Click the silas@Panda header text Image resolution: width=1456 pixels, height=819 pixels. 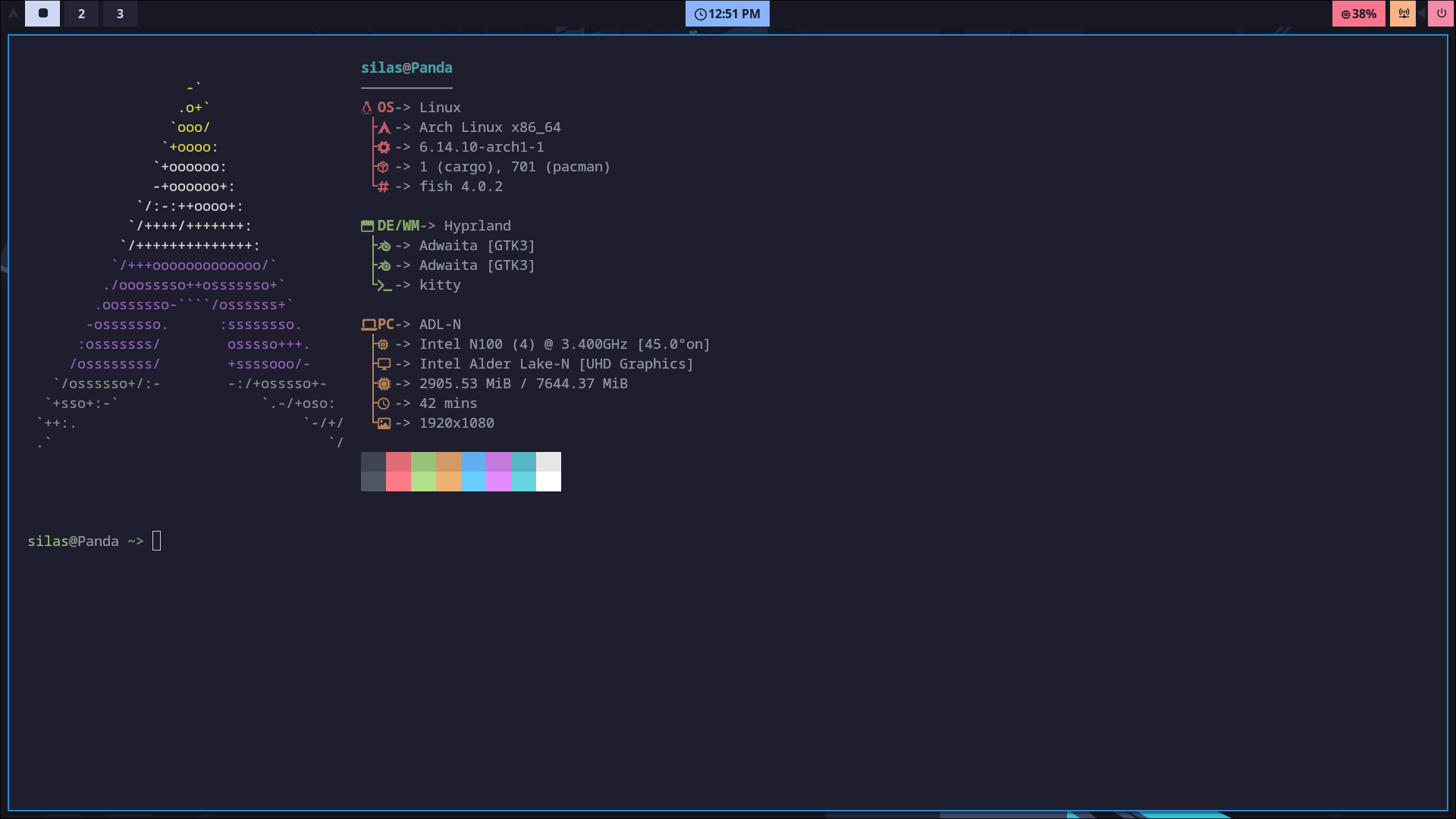point(406,67)
